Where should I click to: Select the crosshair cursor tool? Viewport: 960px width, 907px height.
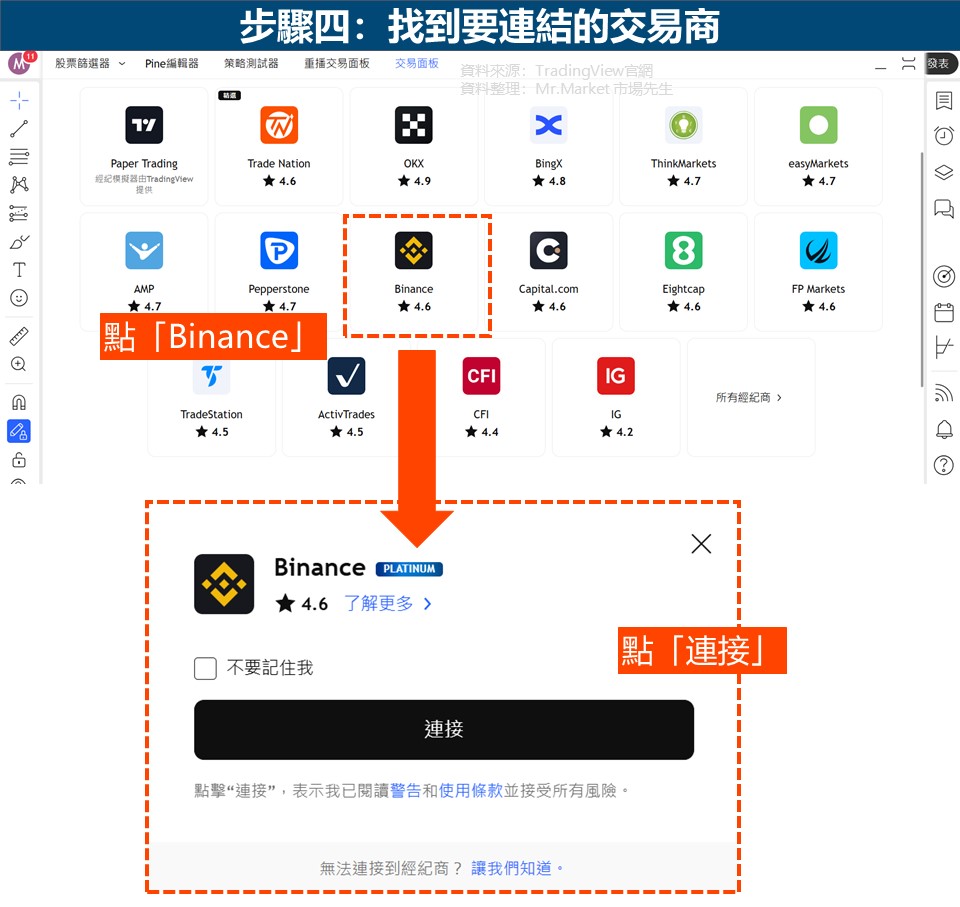19,100
